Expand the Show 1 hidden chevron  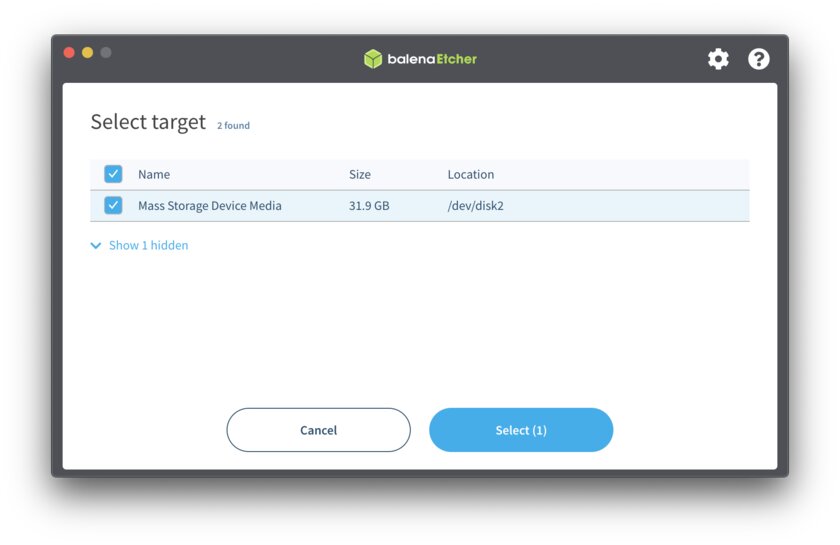click(x=96, y=245)
